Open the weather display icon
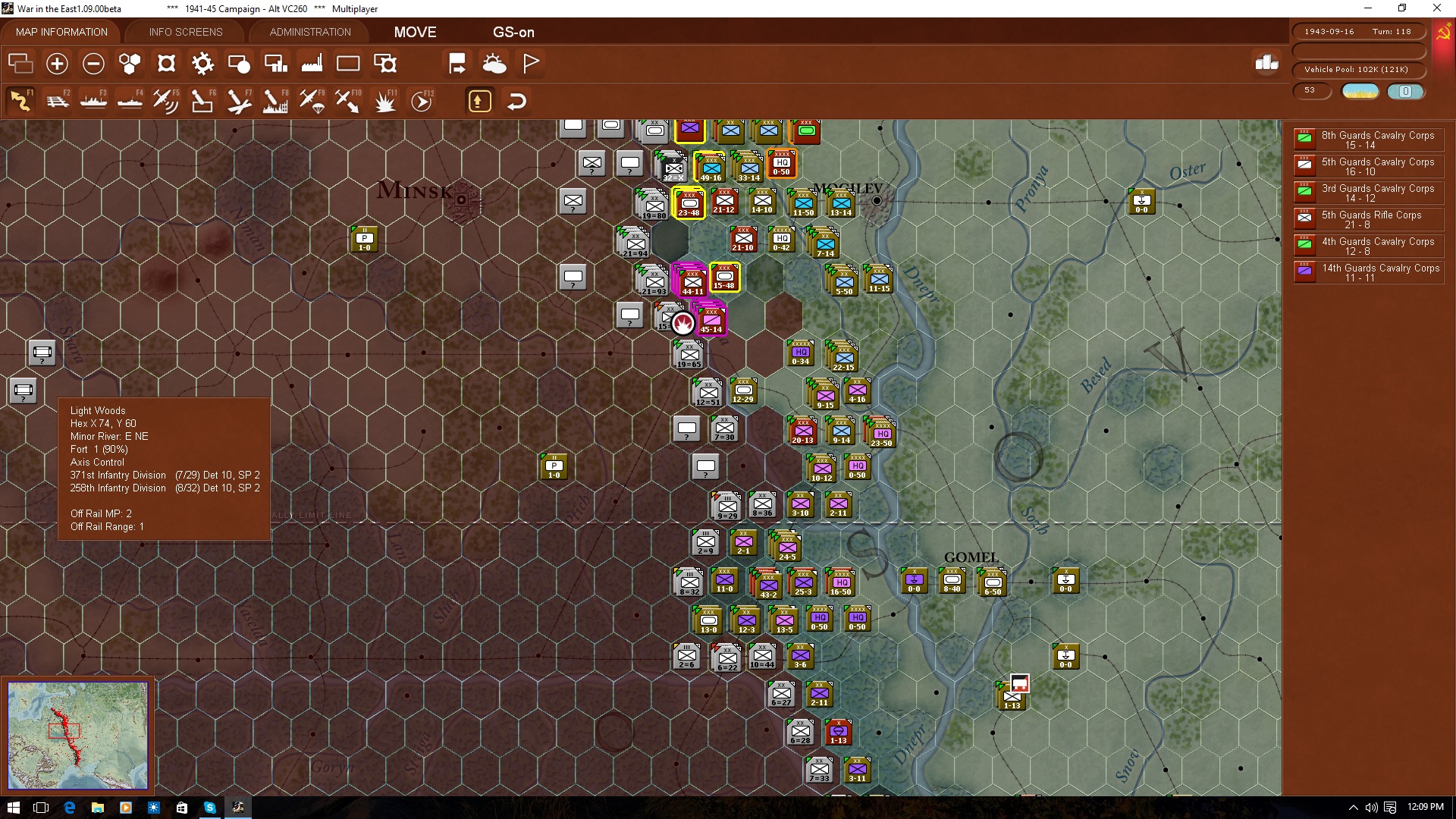Viewport: 1456px width, 819px height. point(494,64)
